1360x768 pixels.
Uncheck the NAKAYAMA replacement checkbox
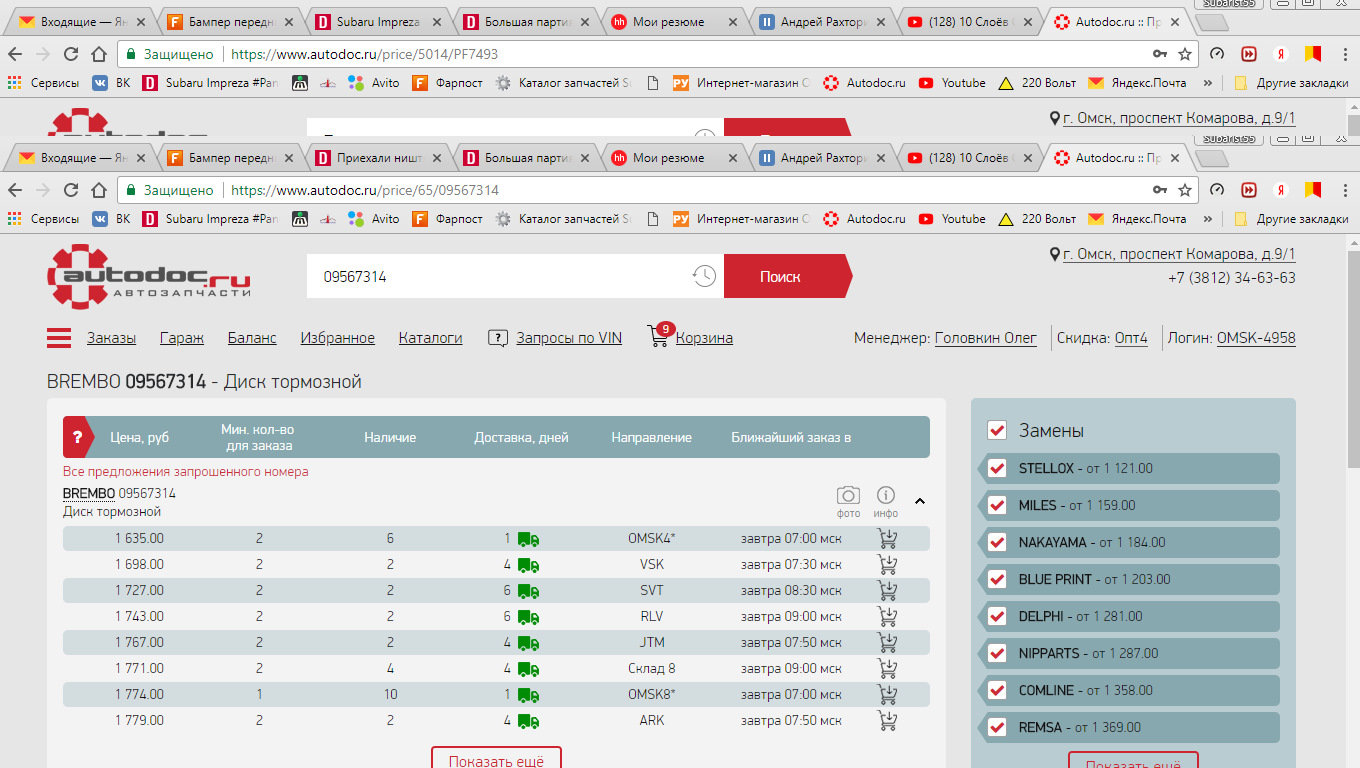[997, 542]
